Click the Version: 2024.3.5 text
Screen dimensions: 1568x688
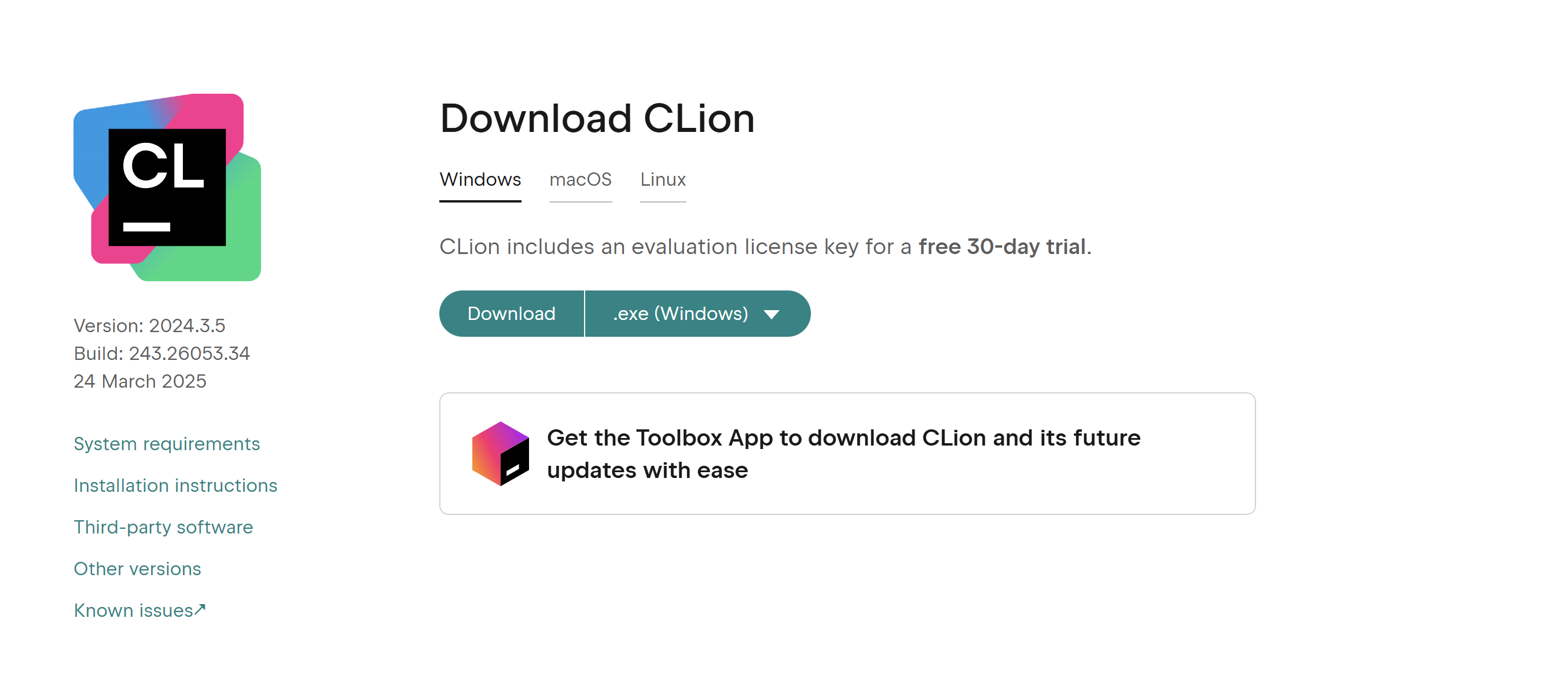point(149,325)
